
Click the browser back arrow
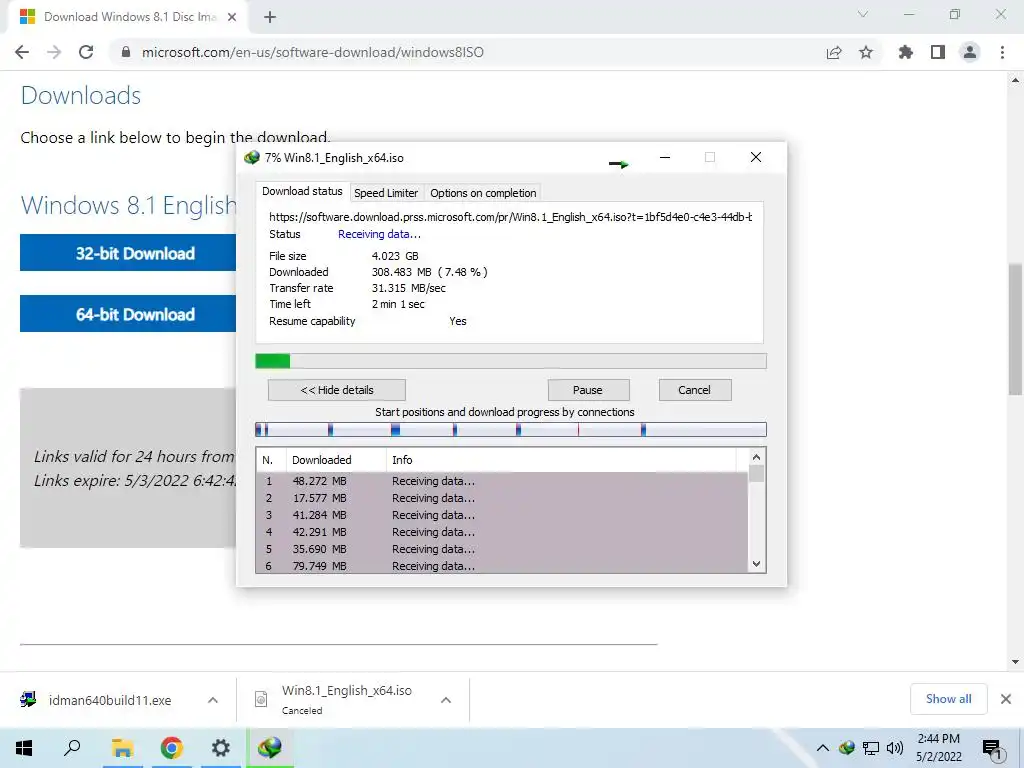pyautogui.click(x=22, y=52)
